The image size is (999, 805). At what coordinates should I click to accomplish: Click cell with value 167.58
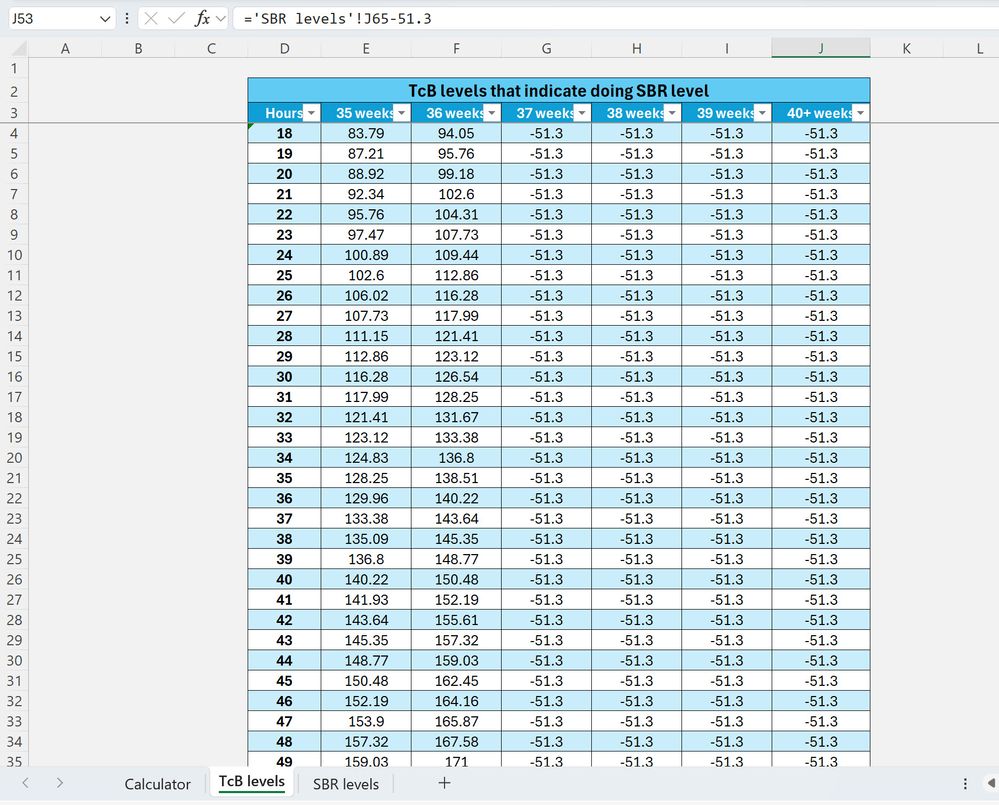(456, 742)
